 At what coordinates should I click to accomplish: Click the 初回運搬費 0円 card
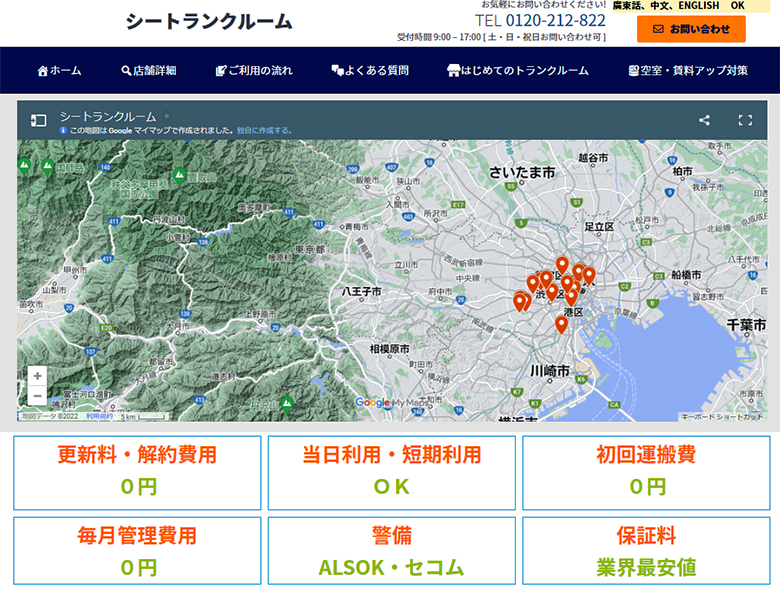646,473
